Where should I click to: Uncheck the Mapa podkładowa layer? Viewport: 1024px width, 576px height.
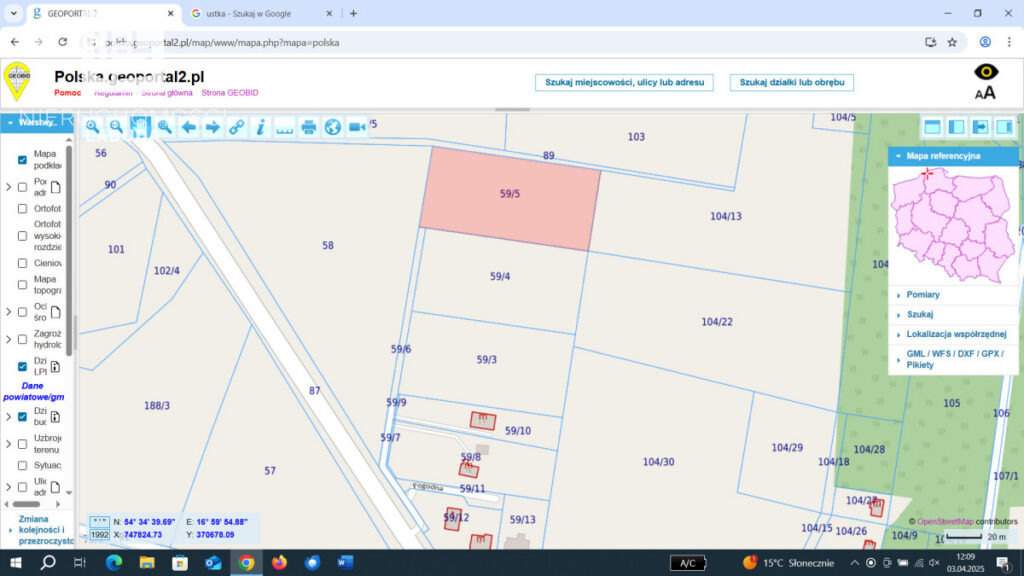coord(22,160)
